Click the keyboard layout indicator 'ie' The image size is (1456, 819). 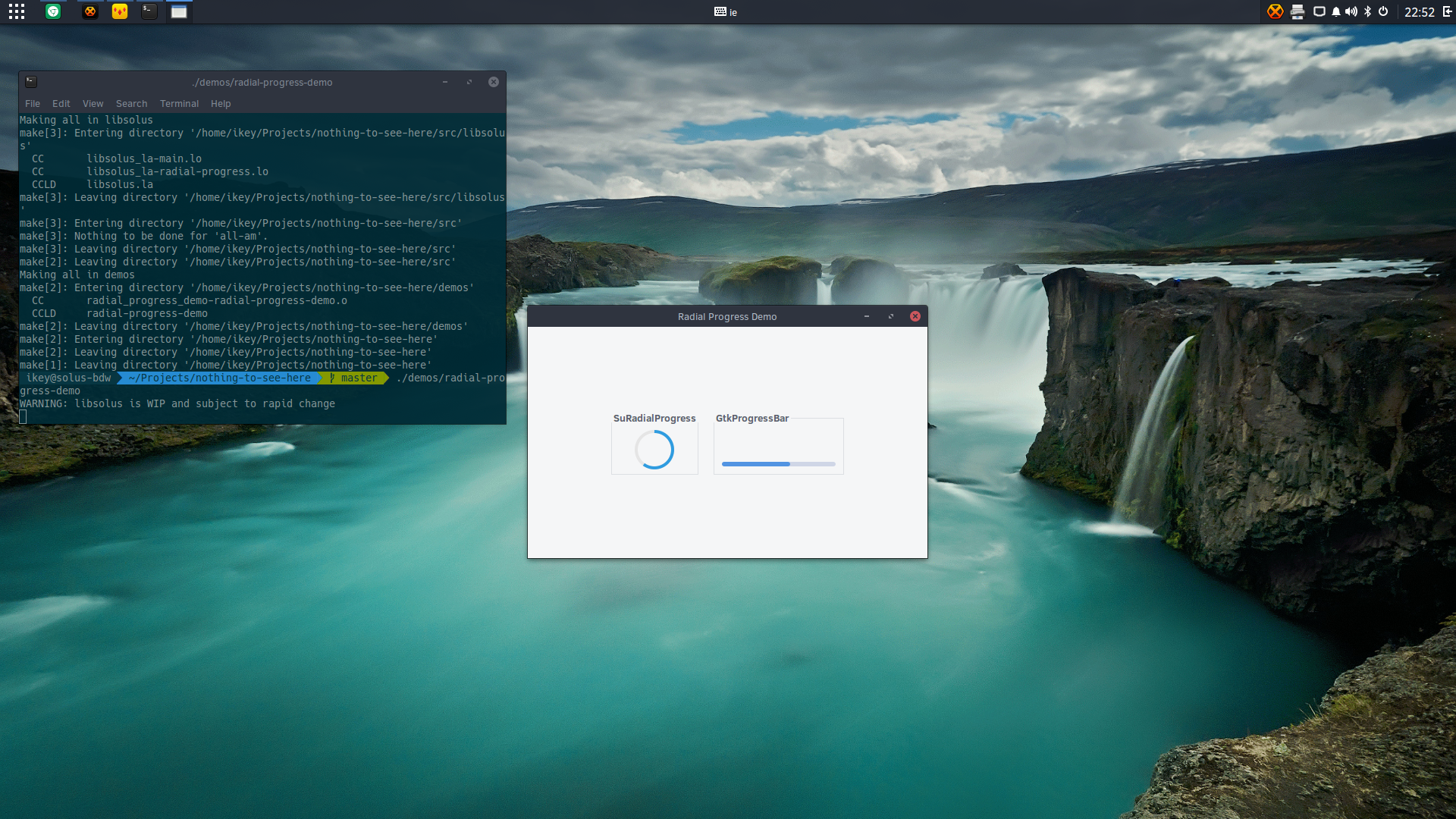pos(726,11)
